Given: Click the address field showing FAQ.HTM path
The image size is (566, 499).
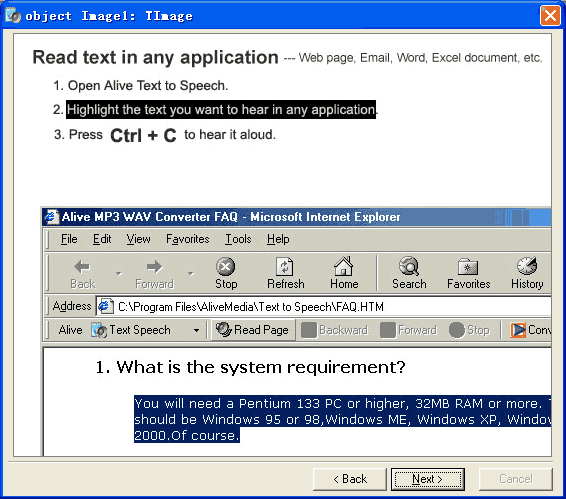Looking at the screenshot, I should tap(323, 307).
